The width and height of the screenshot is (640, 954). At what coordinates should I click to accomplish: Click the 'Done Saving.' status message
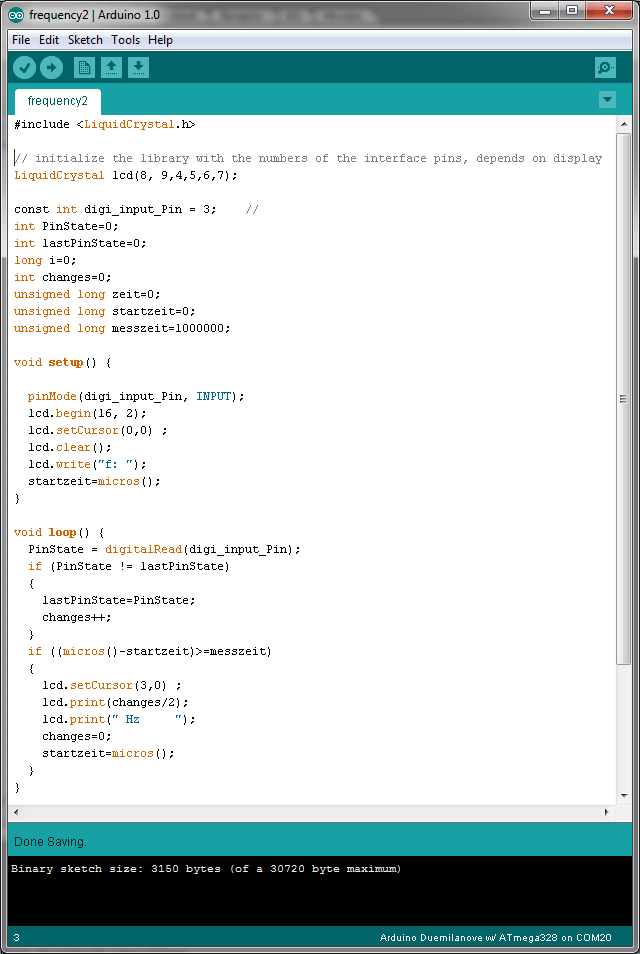pos(50,843)
